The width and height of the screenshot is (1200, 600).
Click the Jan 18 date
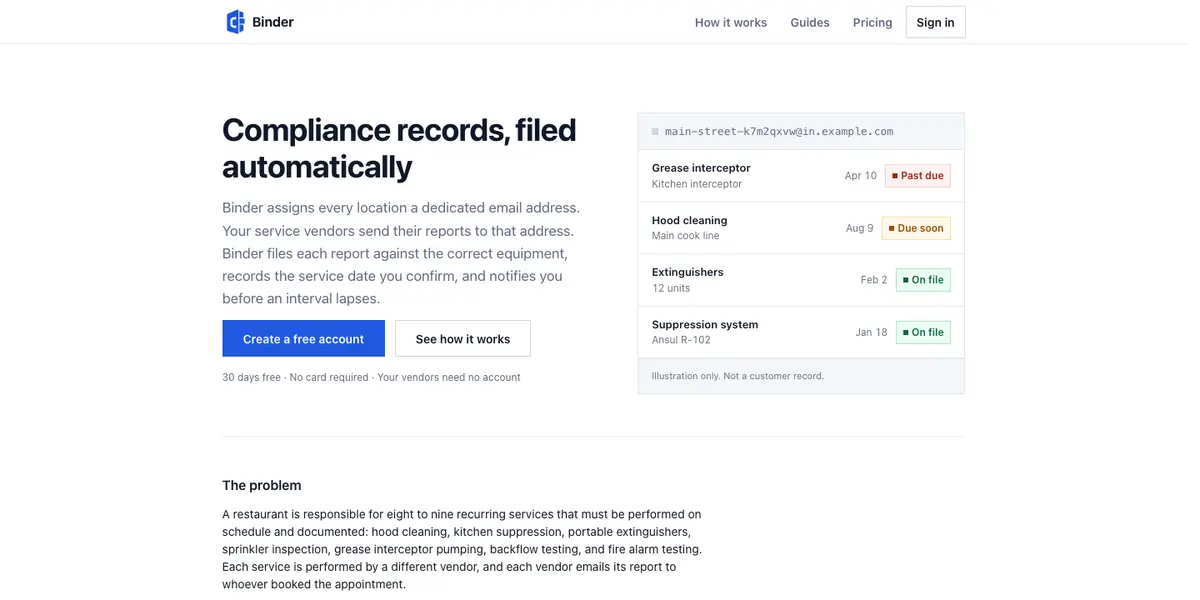871,332
